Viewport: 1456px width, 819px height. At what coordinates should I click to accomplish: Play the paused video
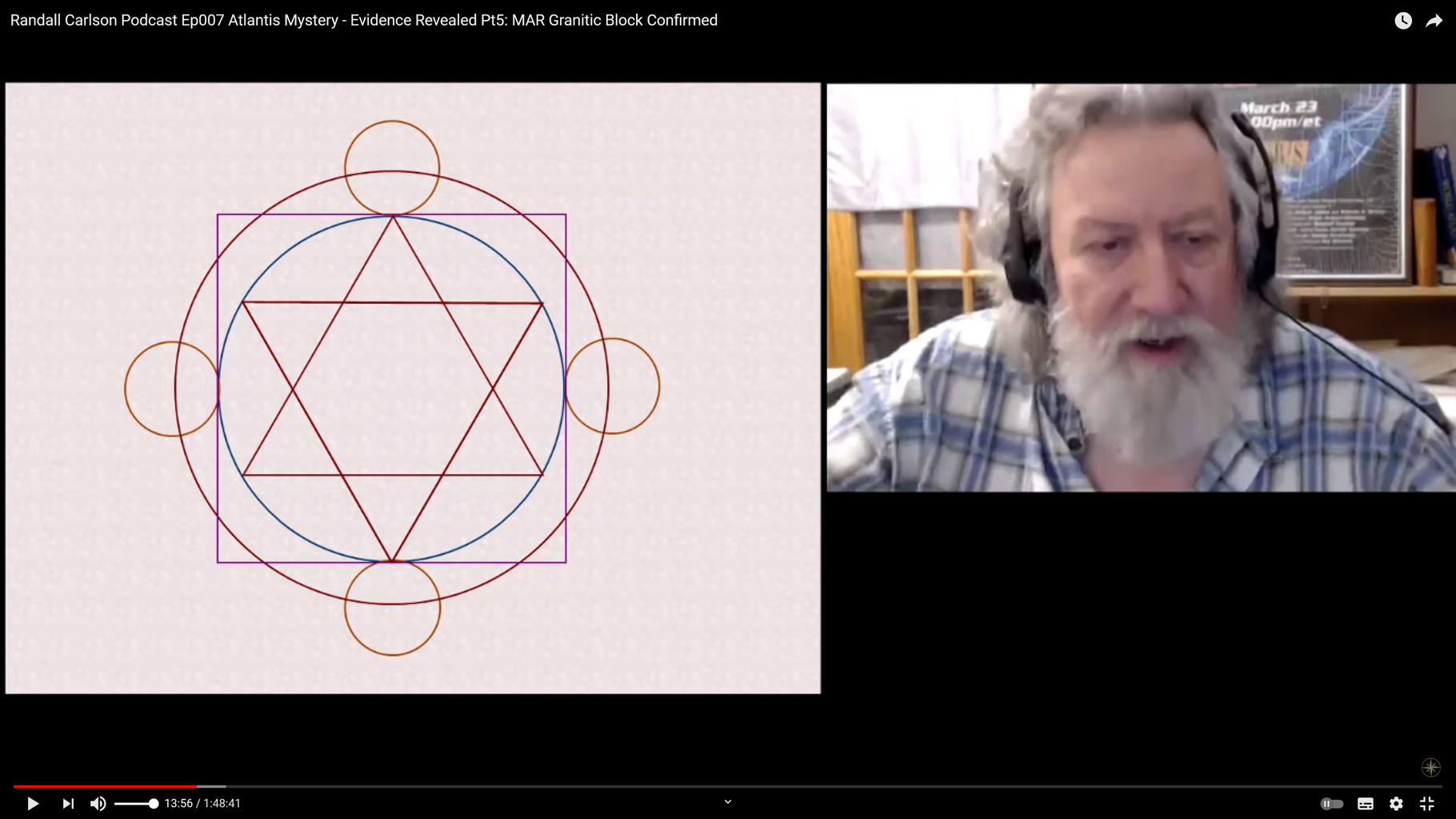click(x=33, y=803)
